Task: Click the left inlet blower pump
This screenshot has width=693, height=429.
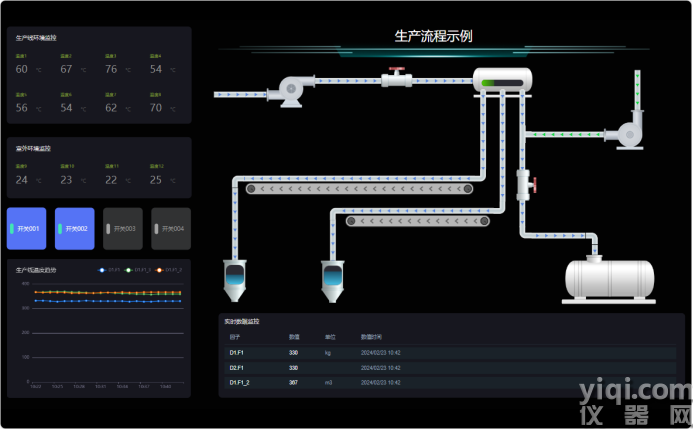Action: (x=291, y=91)
